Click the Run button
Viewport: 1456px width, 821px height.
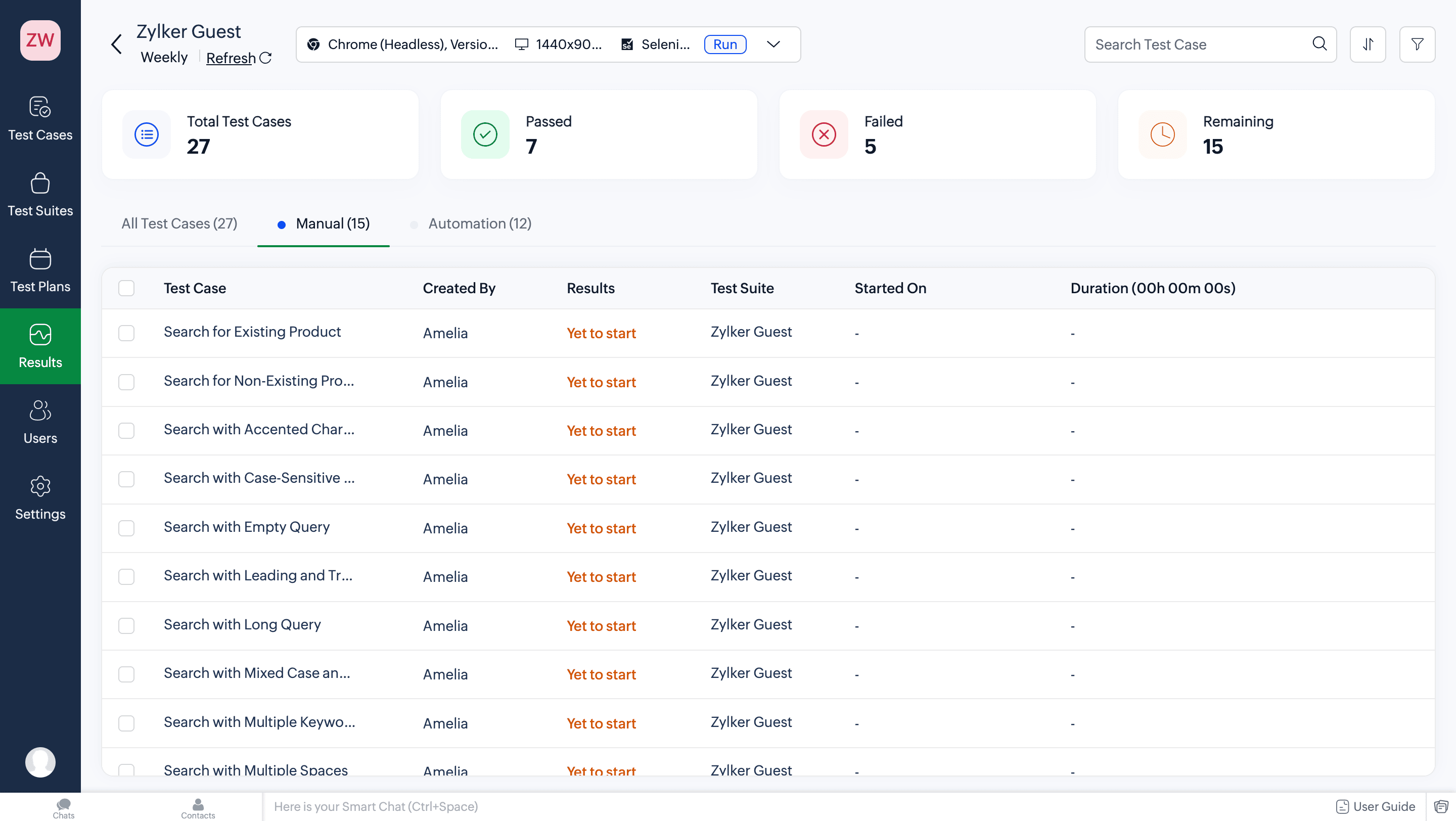click(x=725, y=44)
